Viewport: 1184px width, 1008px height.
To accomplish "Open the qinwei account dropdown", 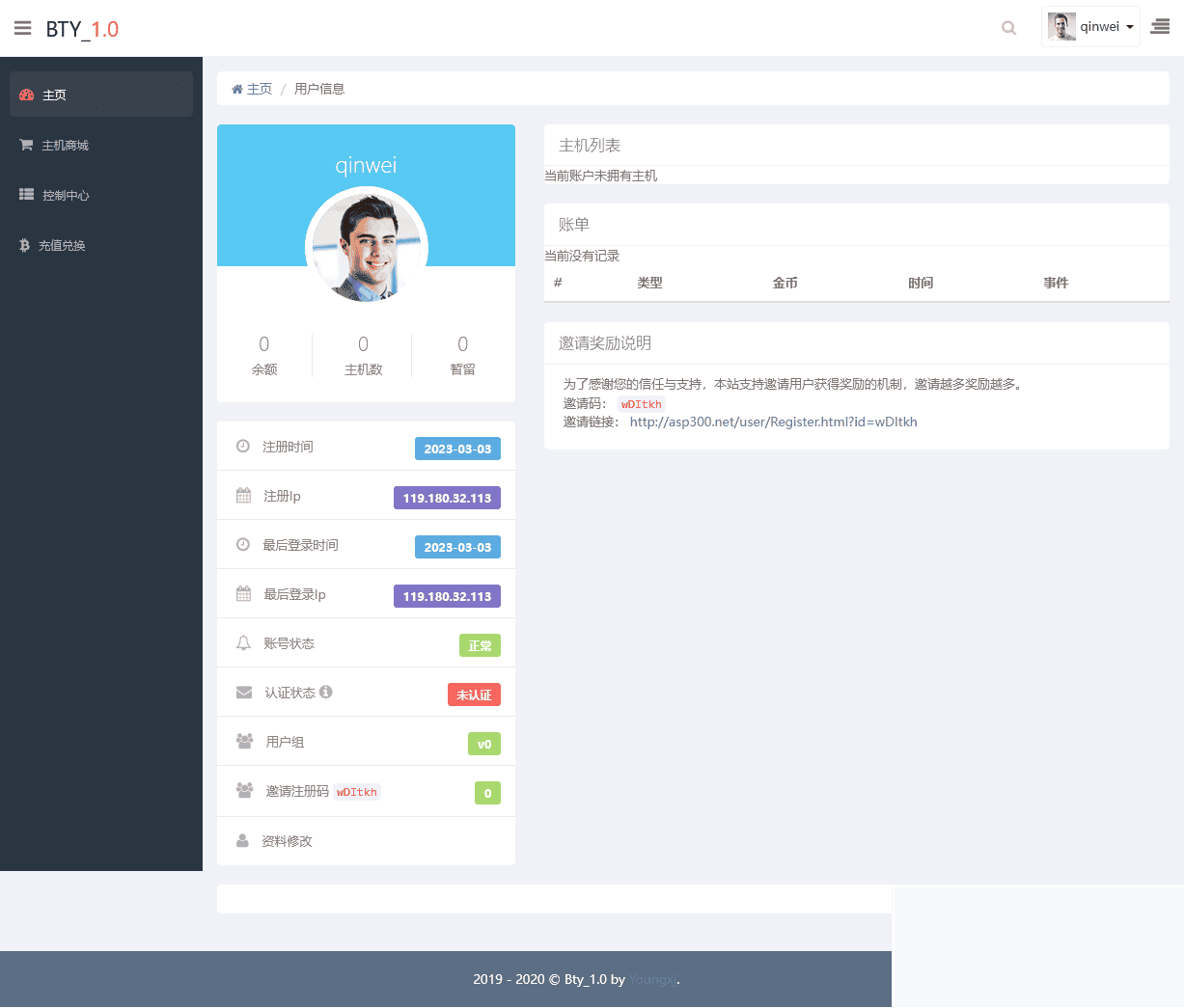I will [1099, 26].
